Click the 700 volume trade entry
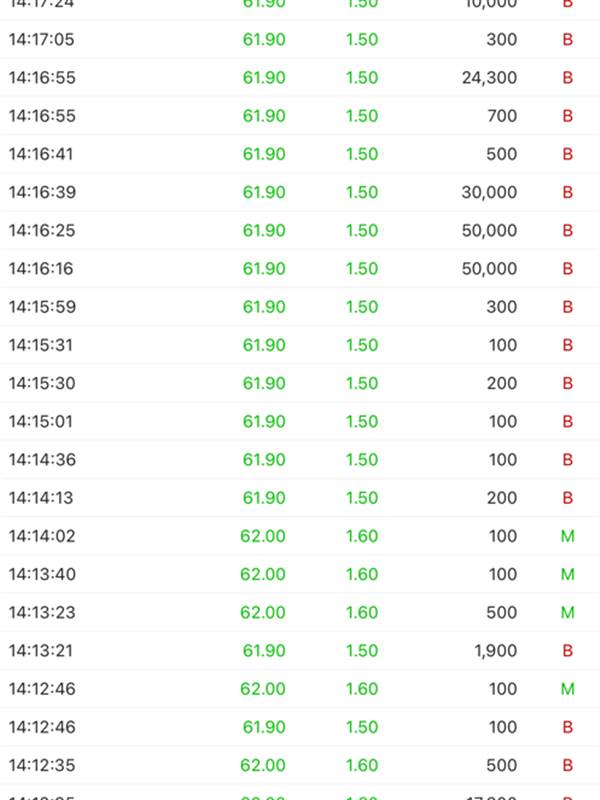This screenshot has width=600, height=800. click(502, 116)
